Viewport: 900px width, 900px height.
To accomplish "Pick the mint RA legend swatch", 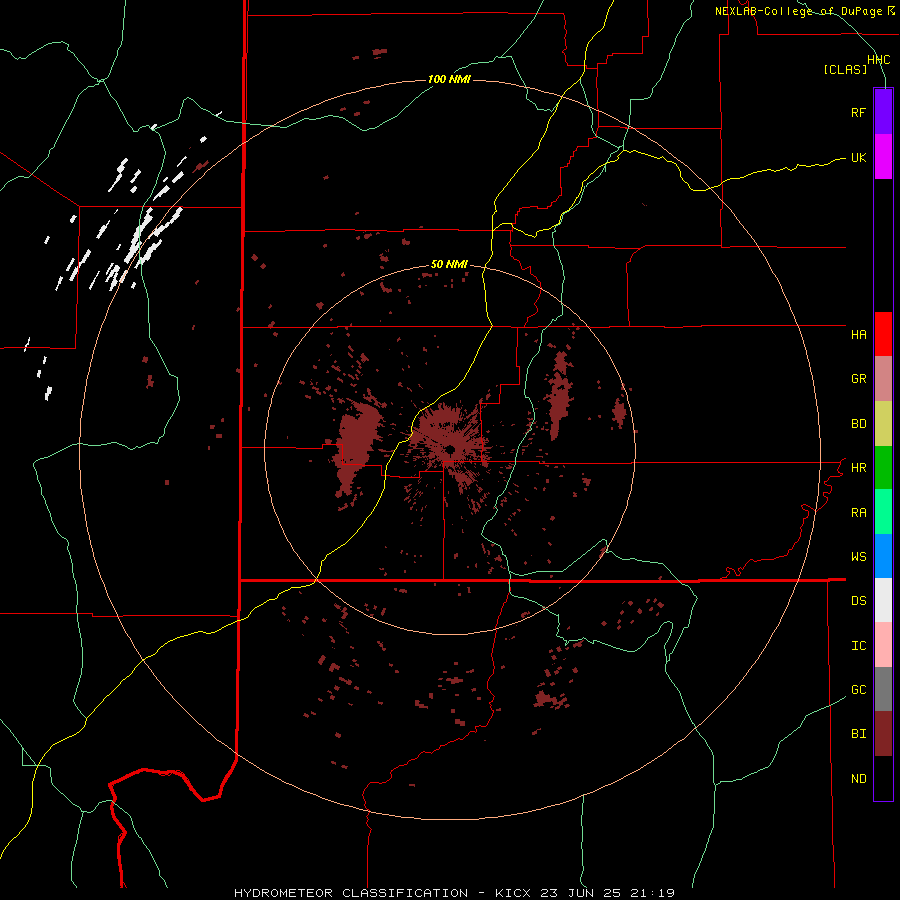I will pos(883,512).
